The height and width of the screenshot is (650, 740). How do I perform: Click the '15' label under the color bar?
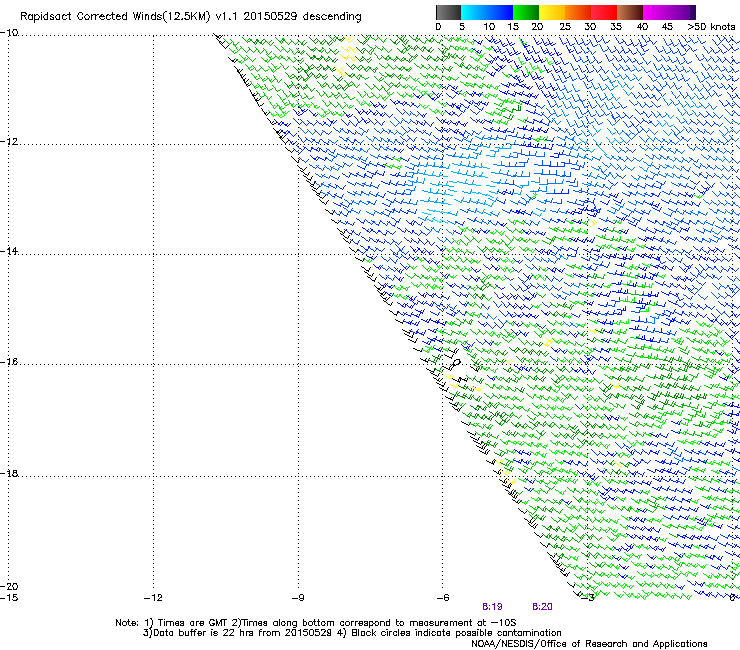[x=513, y=27]
